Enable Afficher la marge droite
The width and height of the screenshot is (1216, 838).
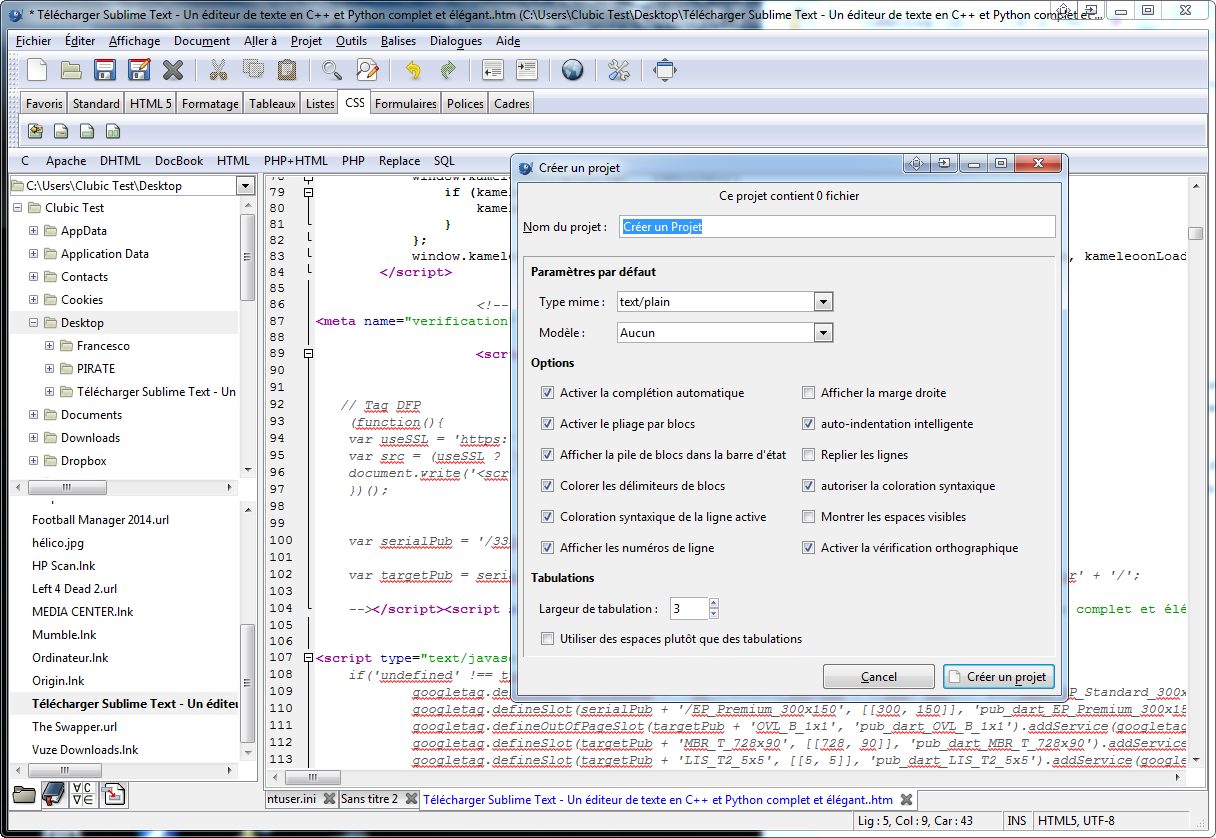tap(809, 393)
